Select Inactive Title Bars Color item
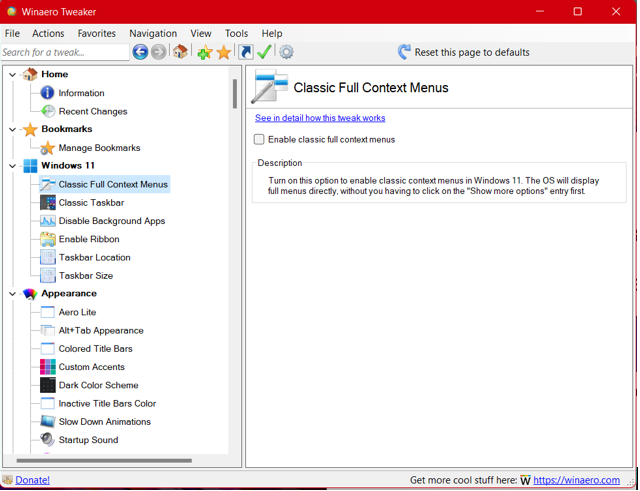640x491 pixels. (x=107, y=404)
